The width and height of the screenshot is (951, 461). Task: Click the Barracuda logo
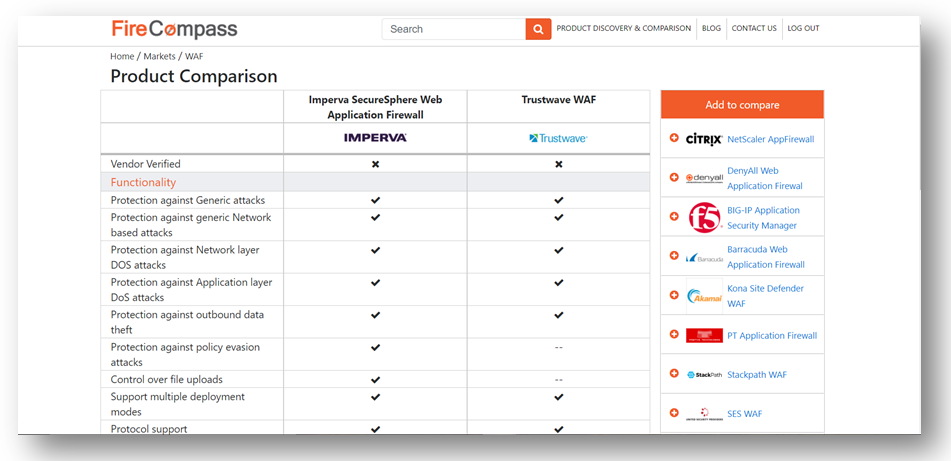[x=704, y=257]
